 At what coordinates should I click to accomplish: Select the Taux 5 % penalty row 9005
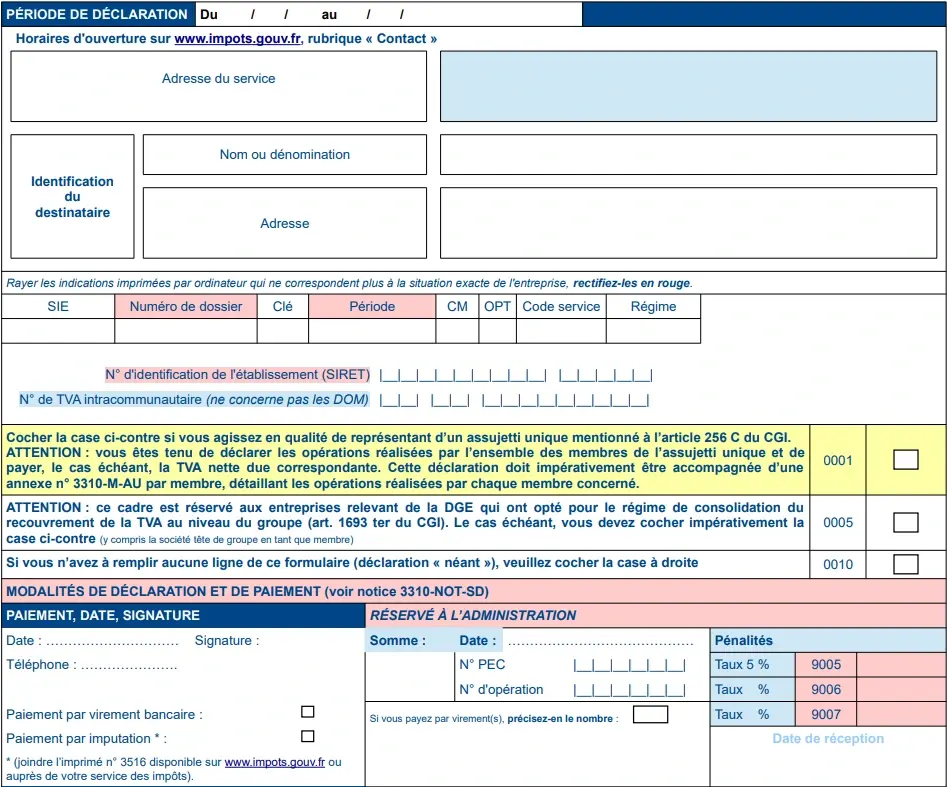click(826, 664)
